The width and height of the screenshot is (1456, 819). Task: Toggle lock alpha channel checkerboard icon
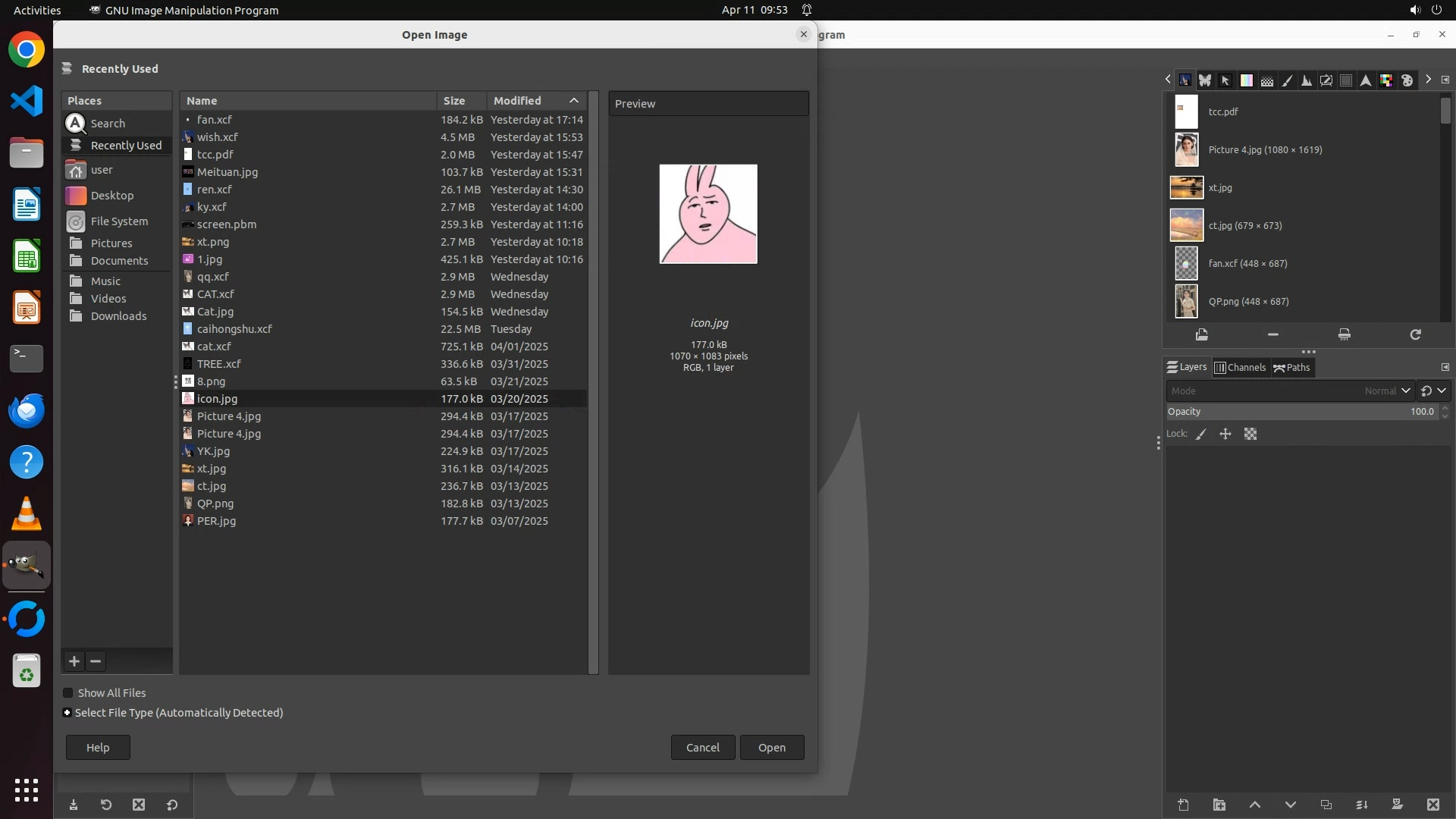coord(1250,435)
